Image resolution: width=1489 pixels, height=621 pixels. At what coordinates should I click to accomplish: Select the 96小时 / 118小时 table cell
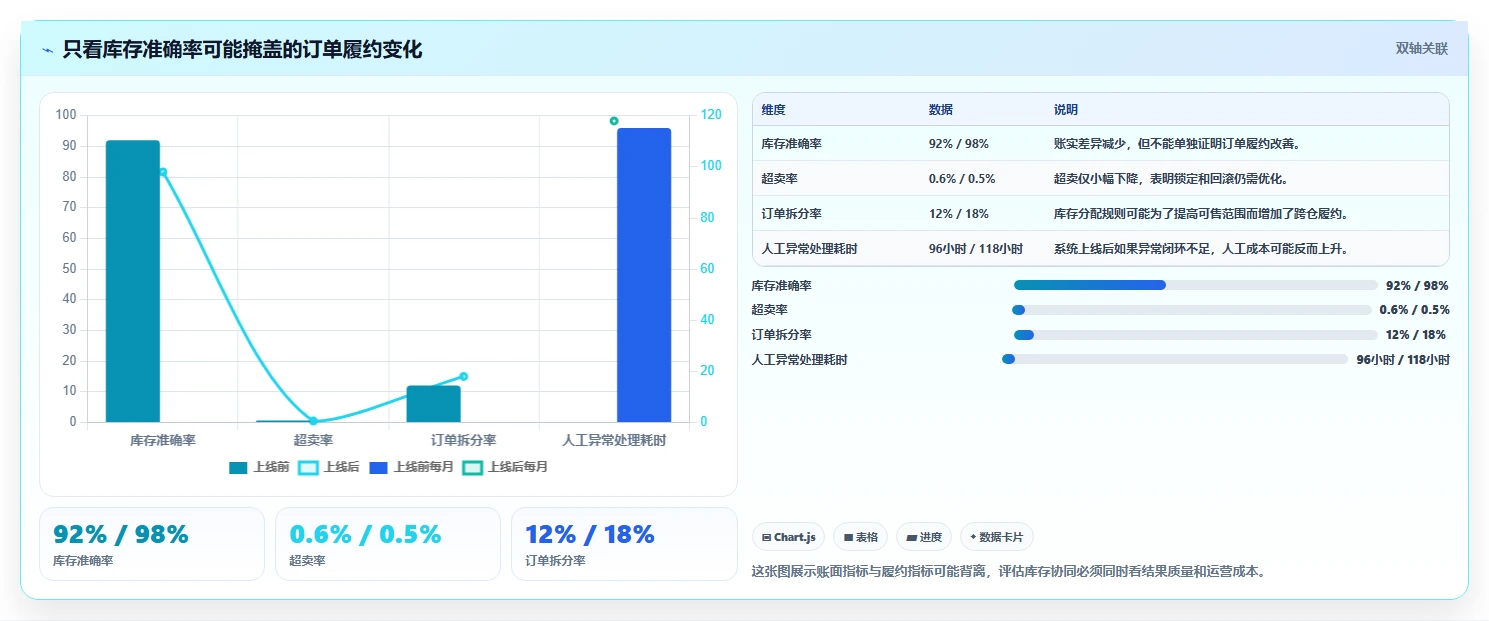pos(976,249)
